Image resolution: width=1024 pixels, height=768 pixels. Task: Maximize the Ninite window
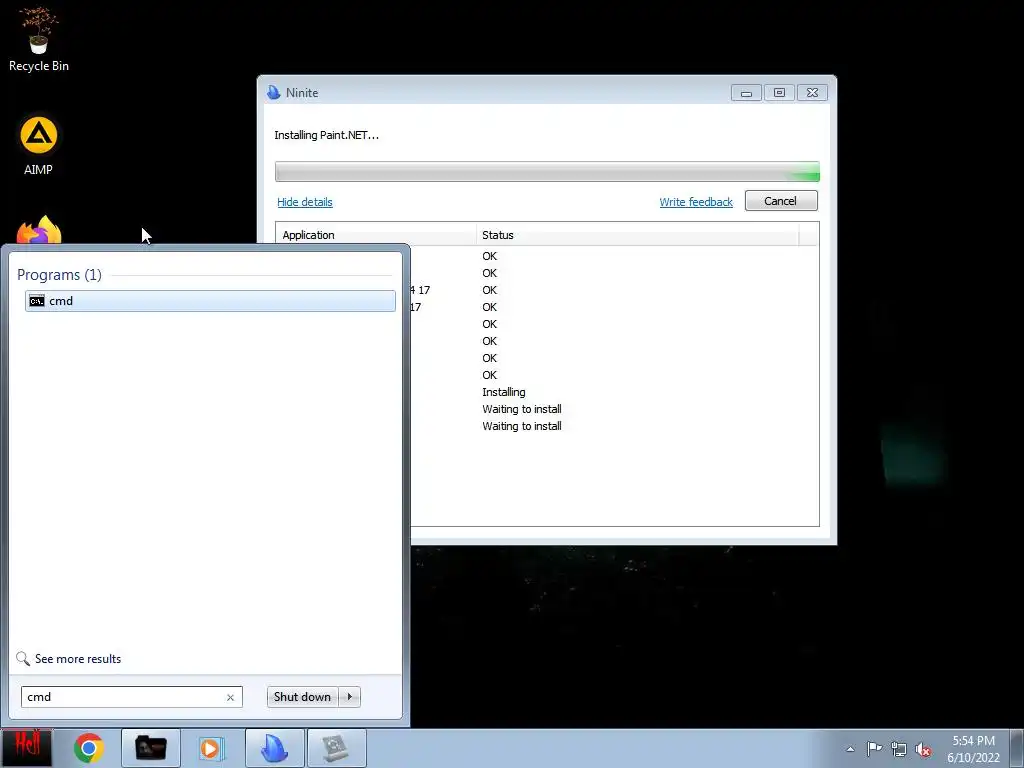click(x=779, y=93)
